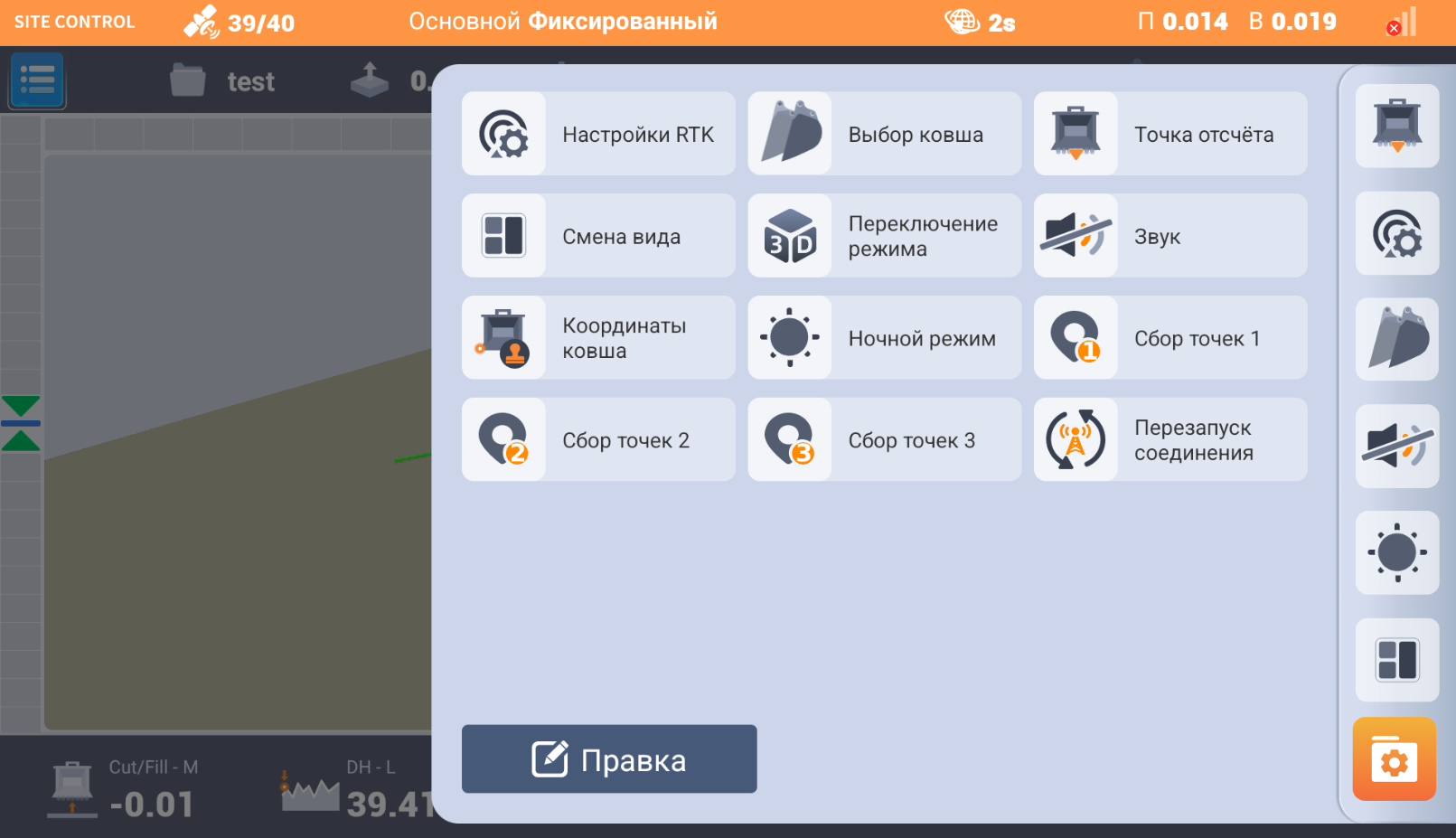Tap the satellite count 39/40 status
The image size is (1456, 838).
tap(240, 23)
